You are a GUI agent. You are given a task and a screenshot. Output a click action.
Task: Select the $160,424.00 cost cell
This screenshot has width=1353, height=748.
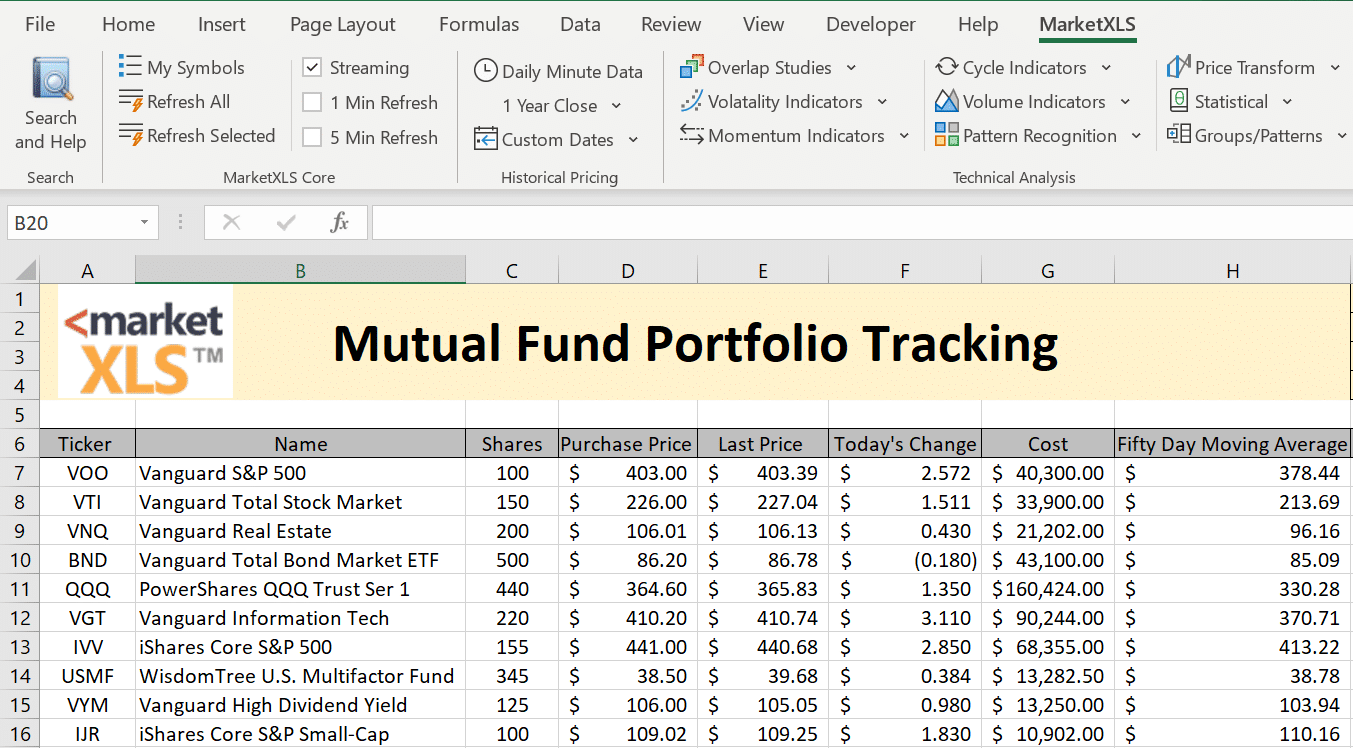(1048, 589)
